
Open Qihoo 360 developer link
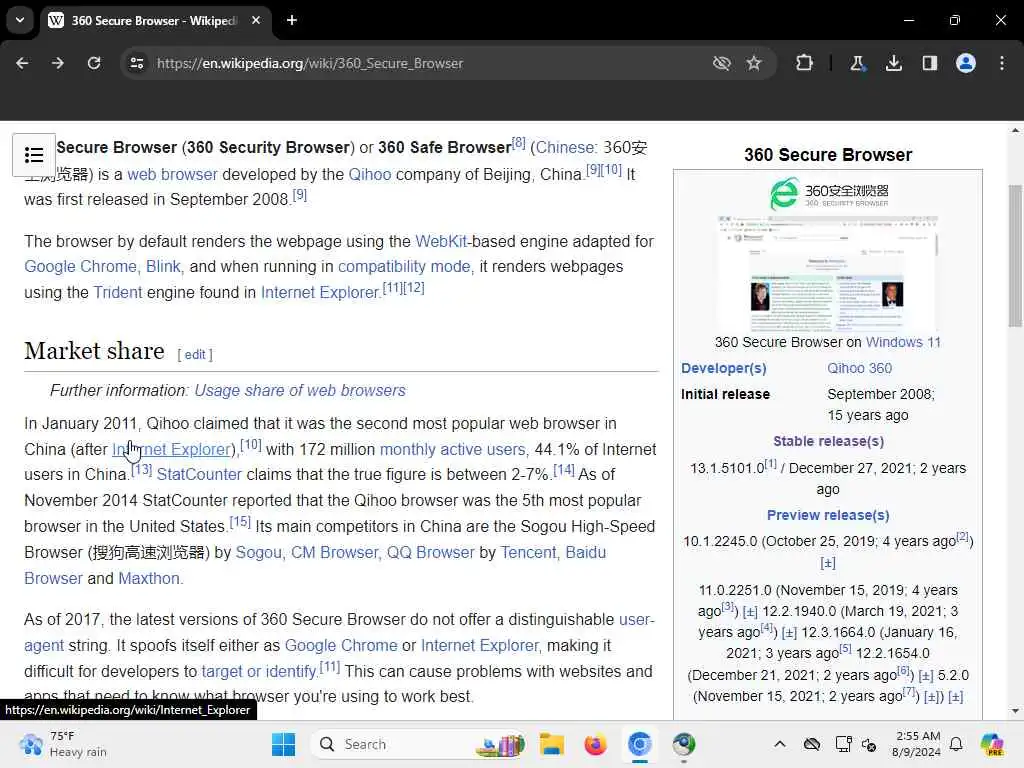point(859,368)
